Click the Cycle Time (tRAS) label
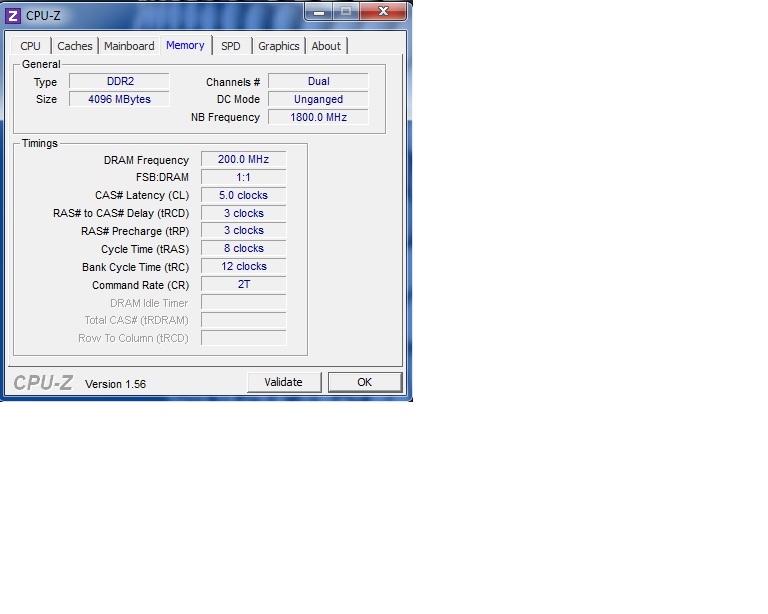The width and height of the screenshot is (768, 614). [145, 249]
